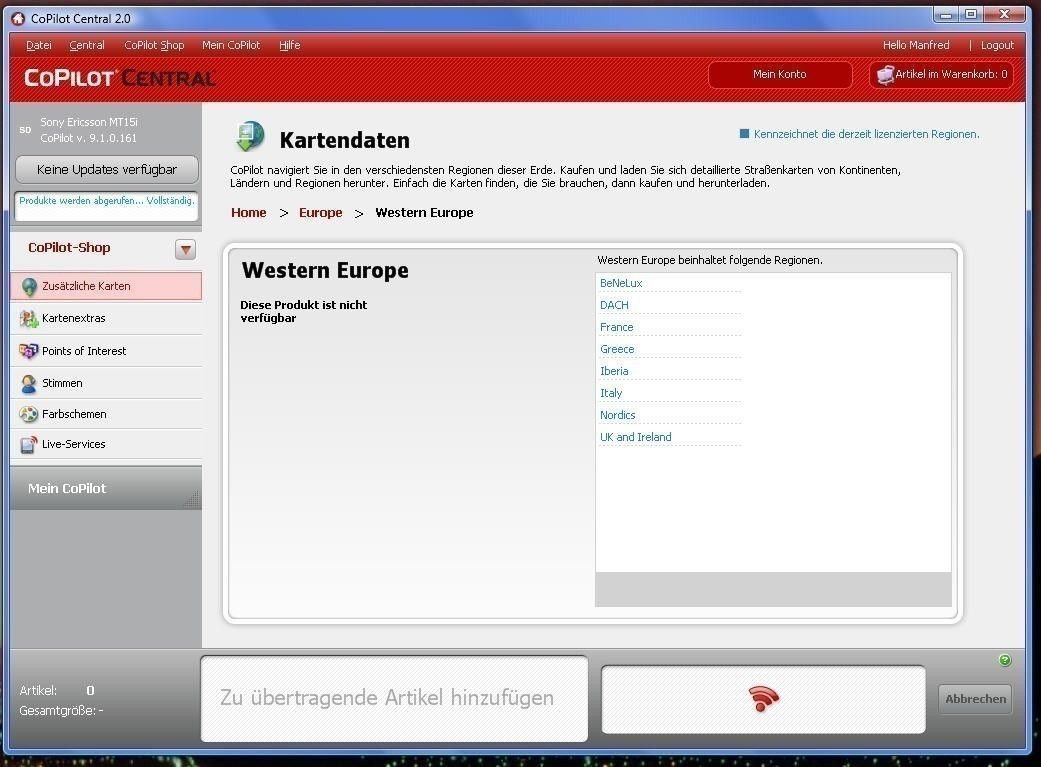Click the red wireless signal icon
The image size is (1041, 767).
pyautogui.click(x=763, y=699)
